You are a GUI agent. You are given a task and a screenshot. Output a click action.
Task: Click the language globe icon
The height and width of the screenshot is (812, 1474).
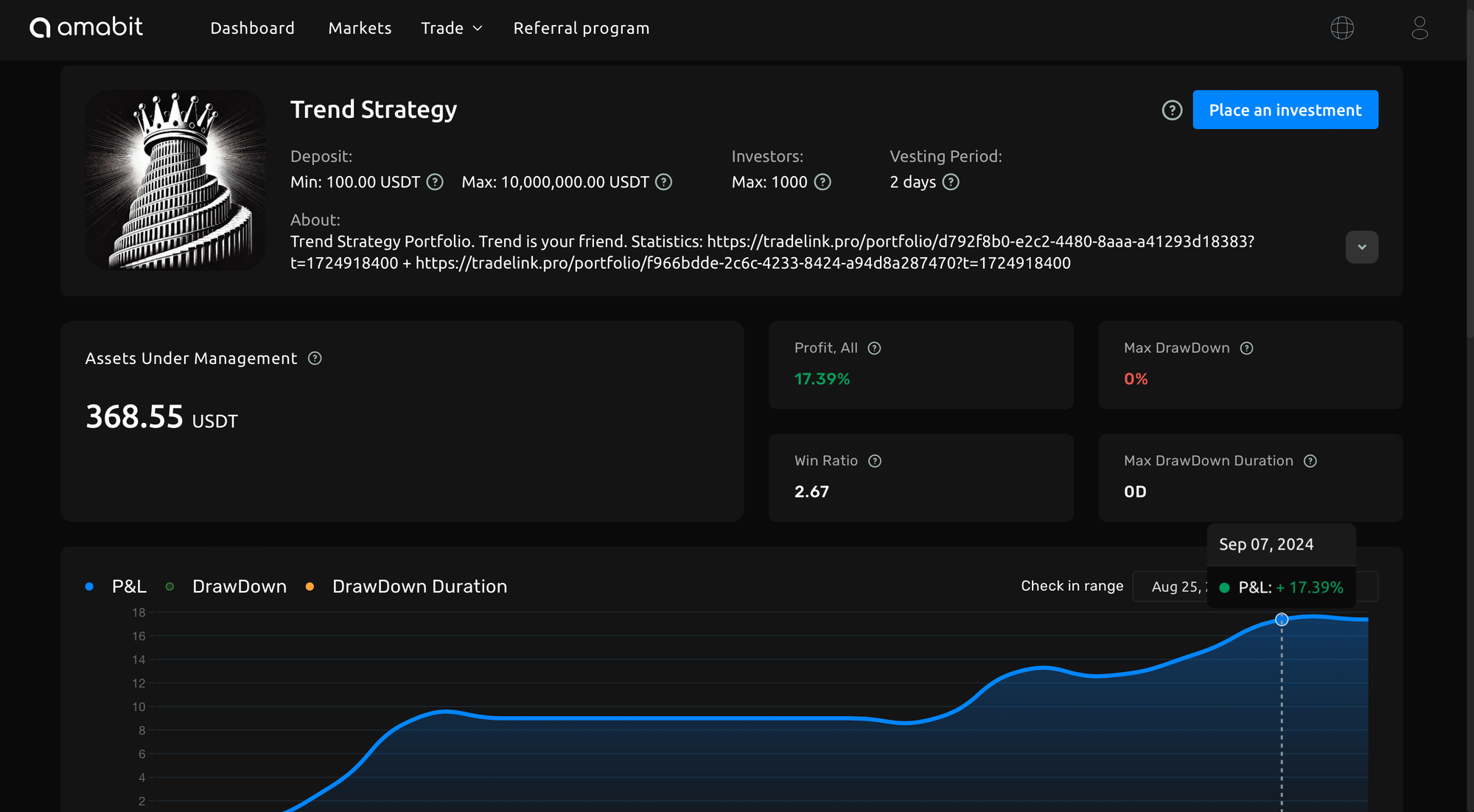pos(1342,28)
